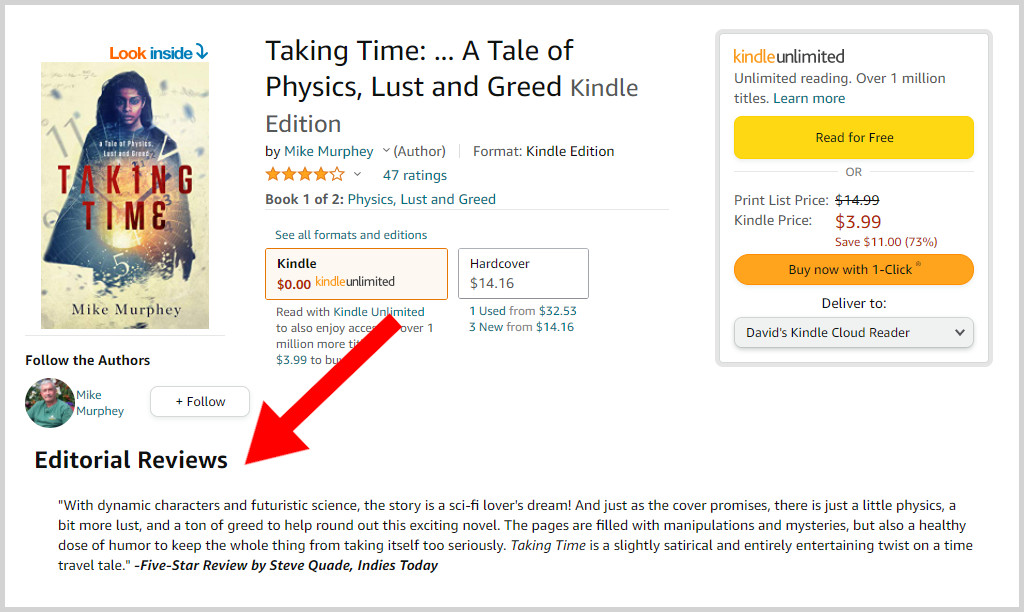Click Mike Murphy's author profile photo
Viewport: 1024px width, 612px height.
coord(49,403)
